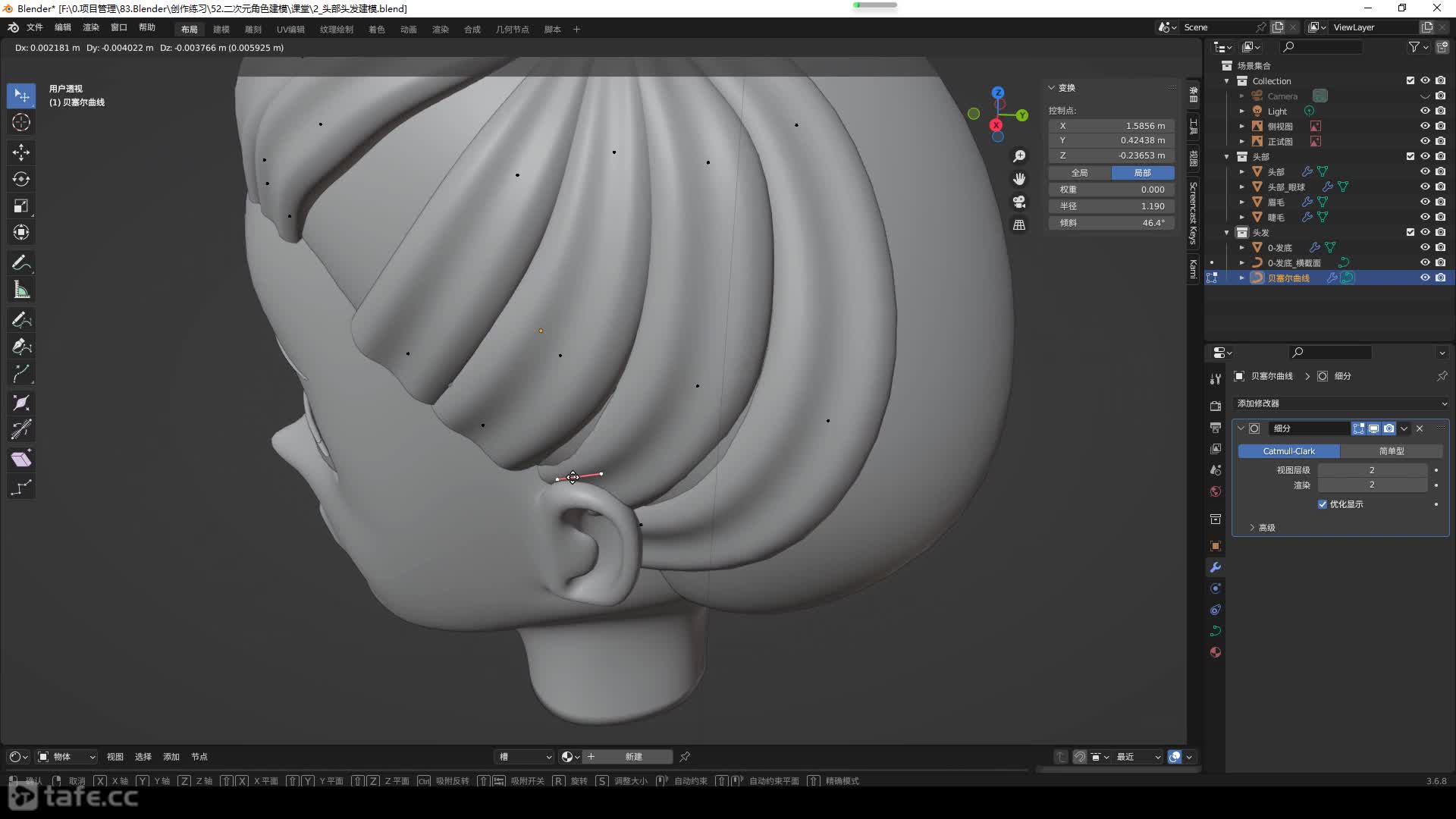Open the 添加修改器 dropdown
1456x819 pixels.
coord(1341,403)
